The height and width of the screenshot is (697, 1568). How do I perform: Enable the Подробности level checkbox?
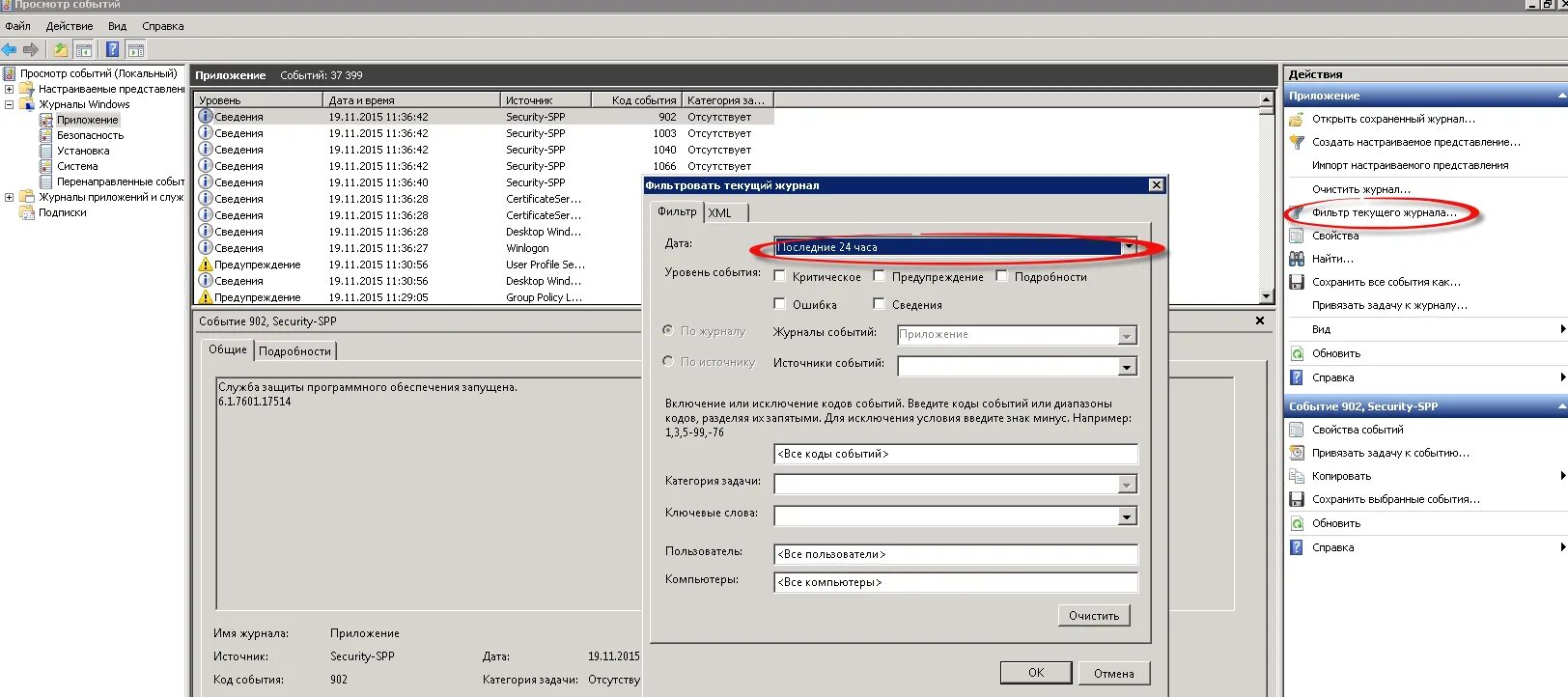(1001, 276)
